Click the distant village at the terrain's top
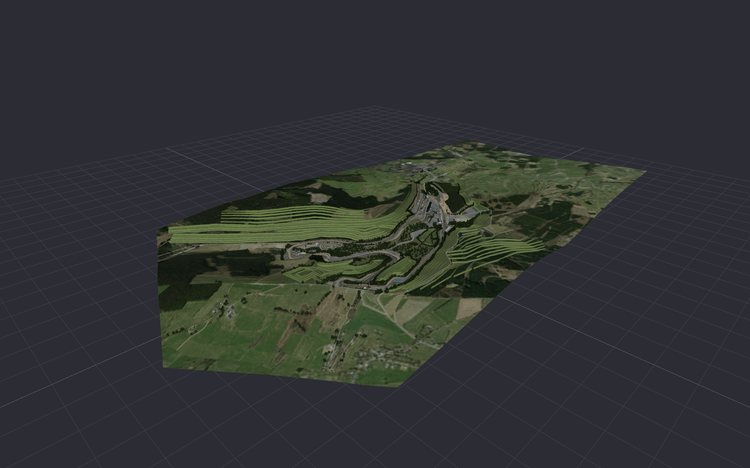 pos(416,166)
